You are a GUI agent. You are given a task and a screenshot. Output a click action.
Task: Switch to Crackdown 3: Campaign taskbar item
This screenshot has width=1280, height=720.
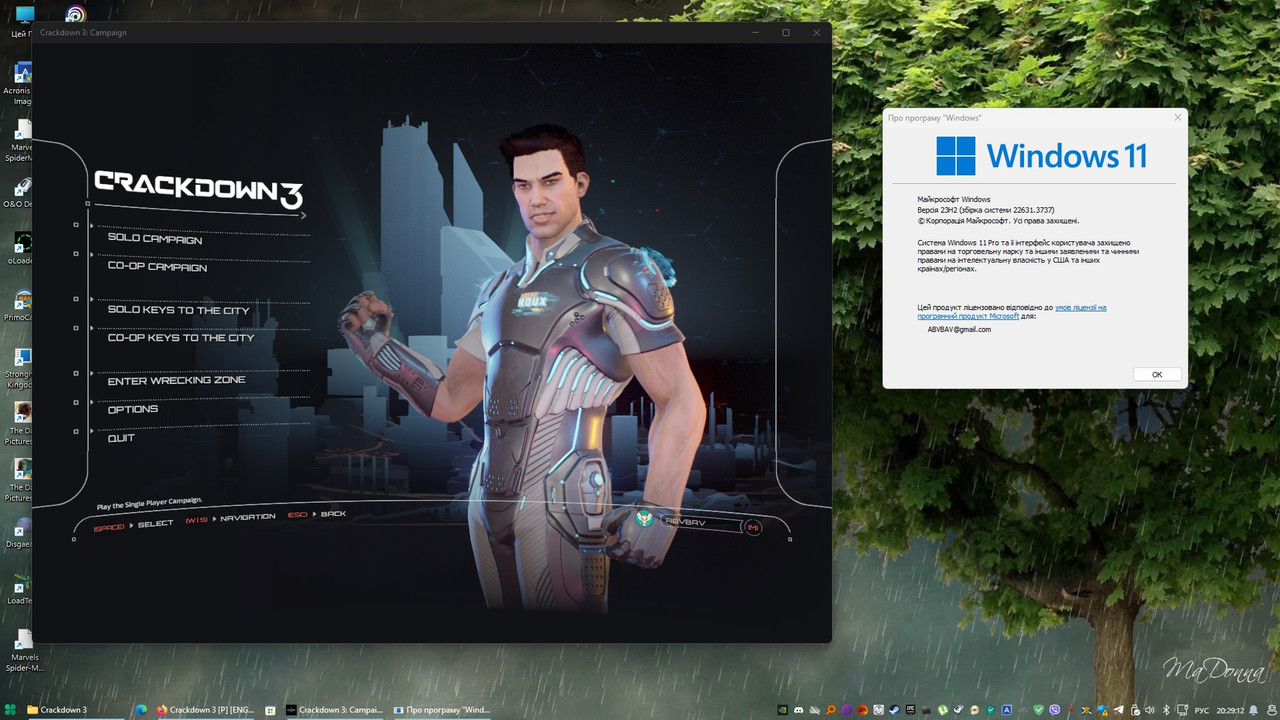(x=334, y=710)
